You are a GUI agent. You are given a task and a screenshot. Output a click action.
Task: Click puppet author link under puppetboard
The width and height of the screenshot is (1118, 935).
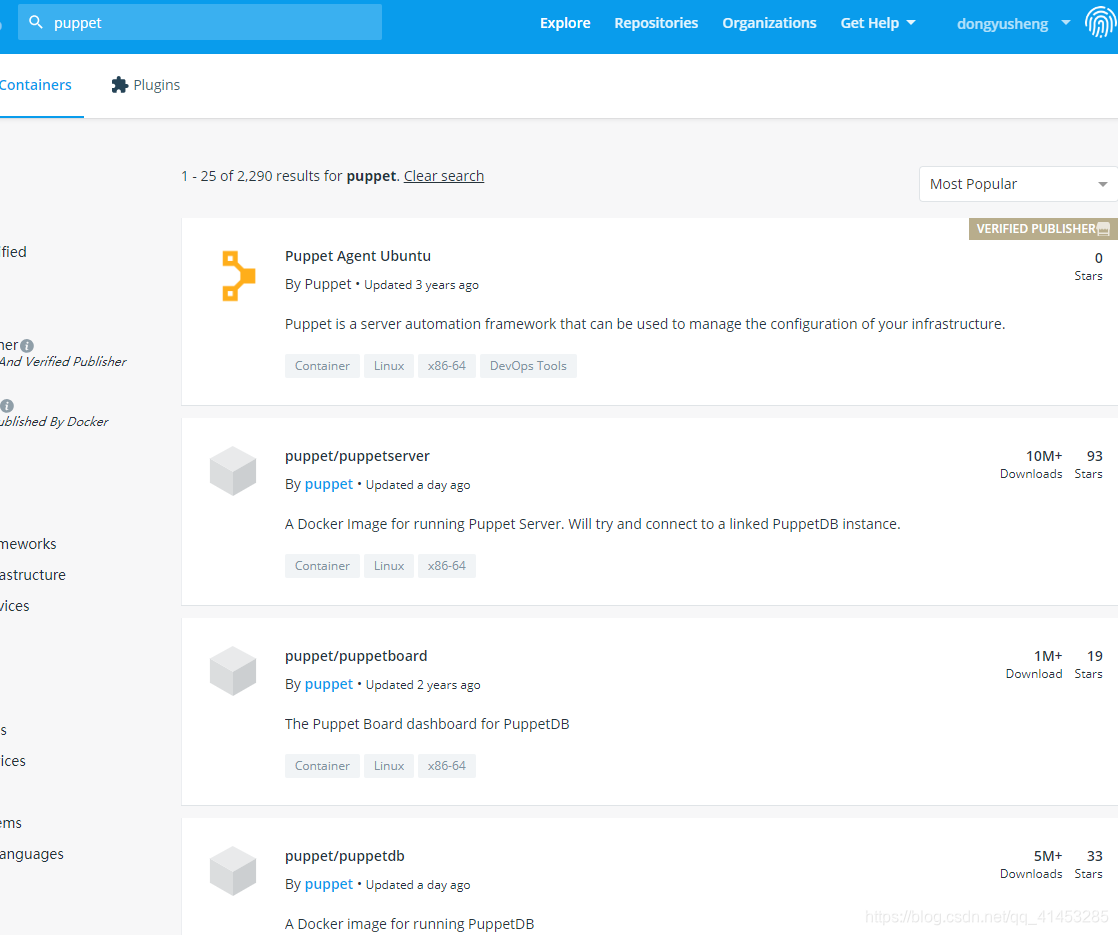click(329, 684)
